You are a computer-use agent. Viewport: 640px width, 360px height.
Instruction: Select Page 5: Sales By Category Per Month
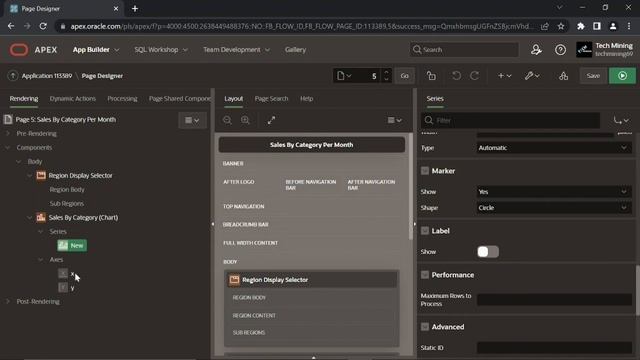coord(66,120)
